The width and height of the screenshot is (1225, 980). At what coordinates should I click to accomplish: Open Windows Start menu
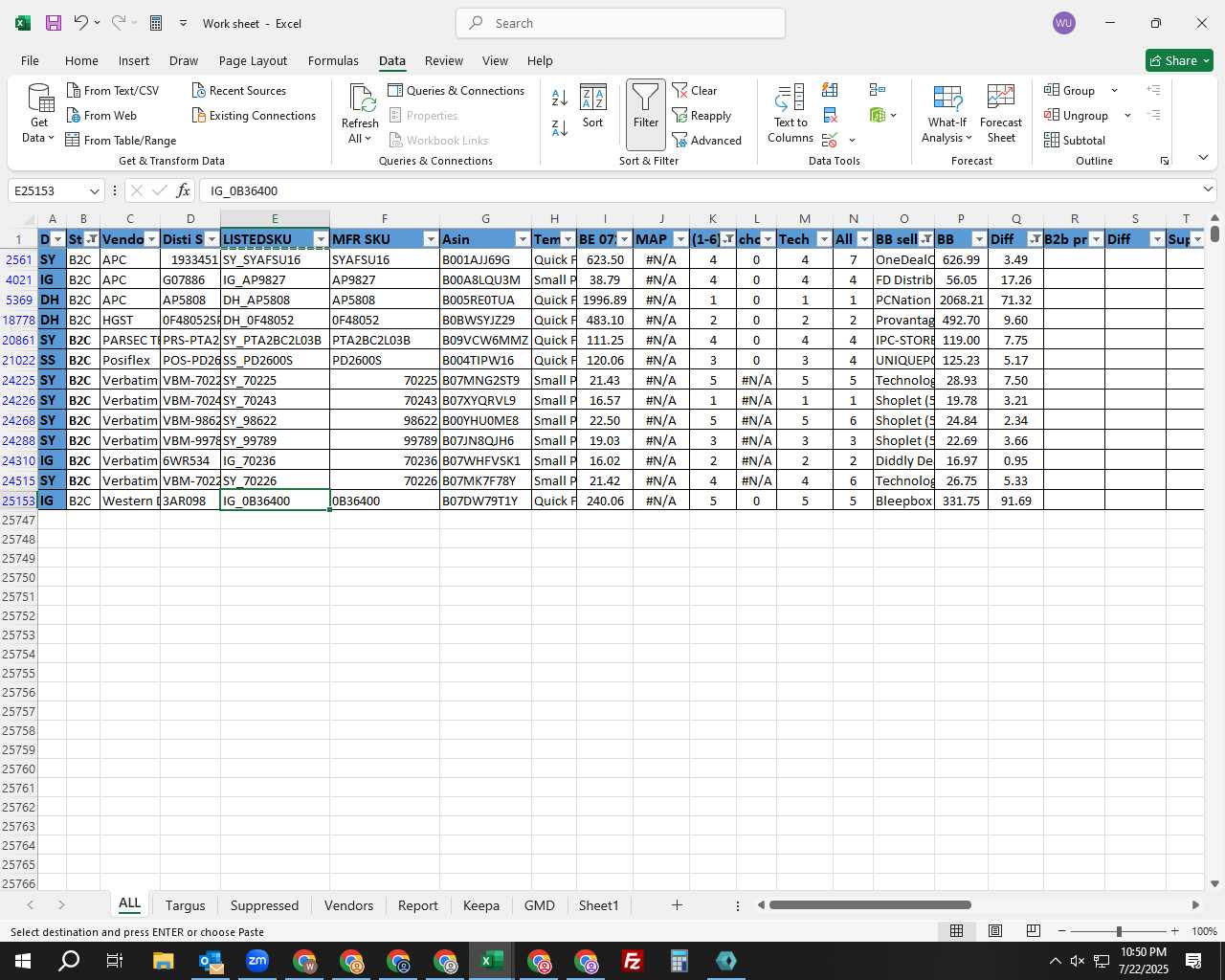pyautogui.click(x=22, y=961)
